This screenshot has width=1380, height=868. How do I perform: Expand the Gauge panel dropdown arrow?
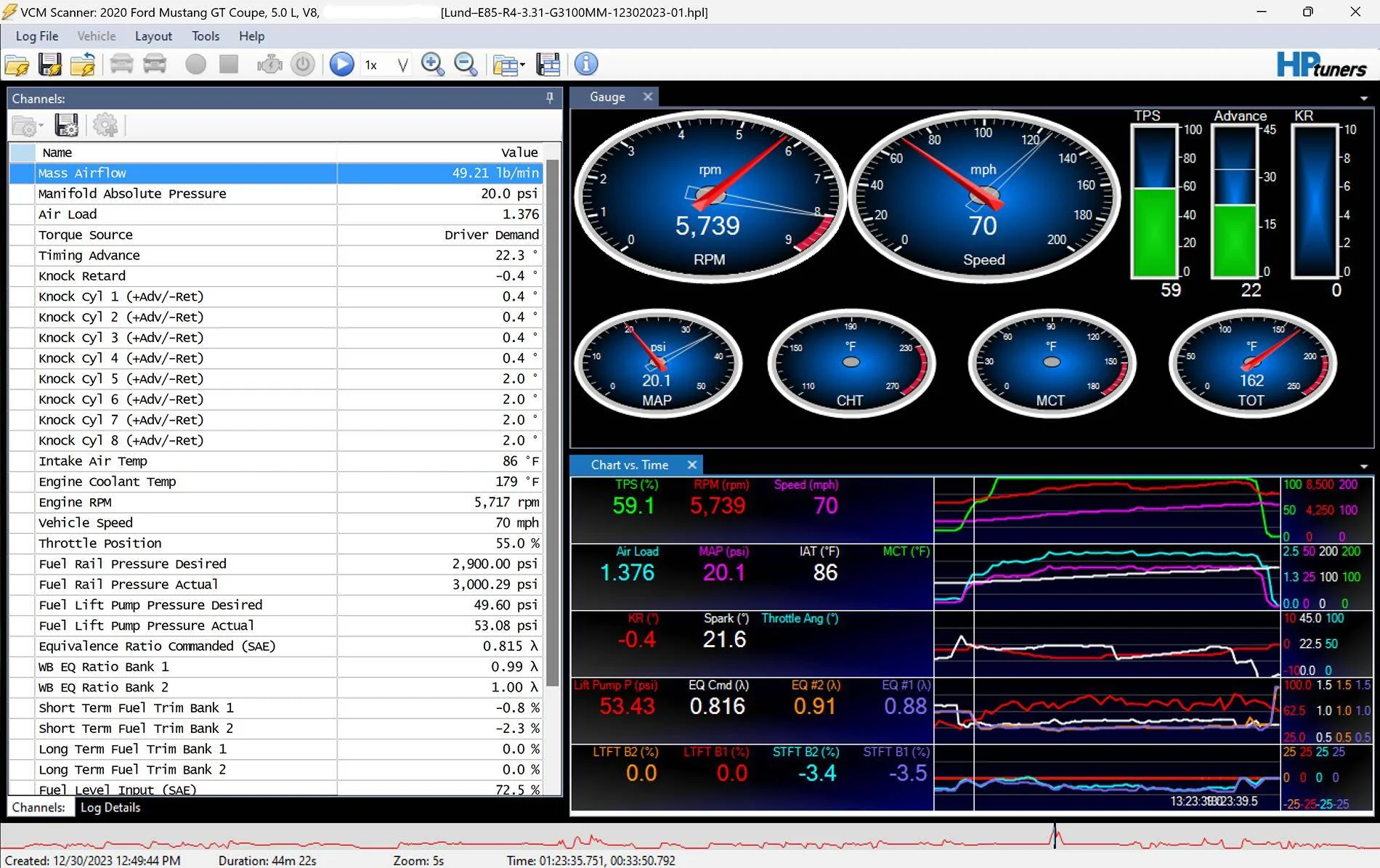1363,98
